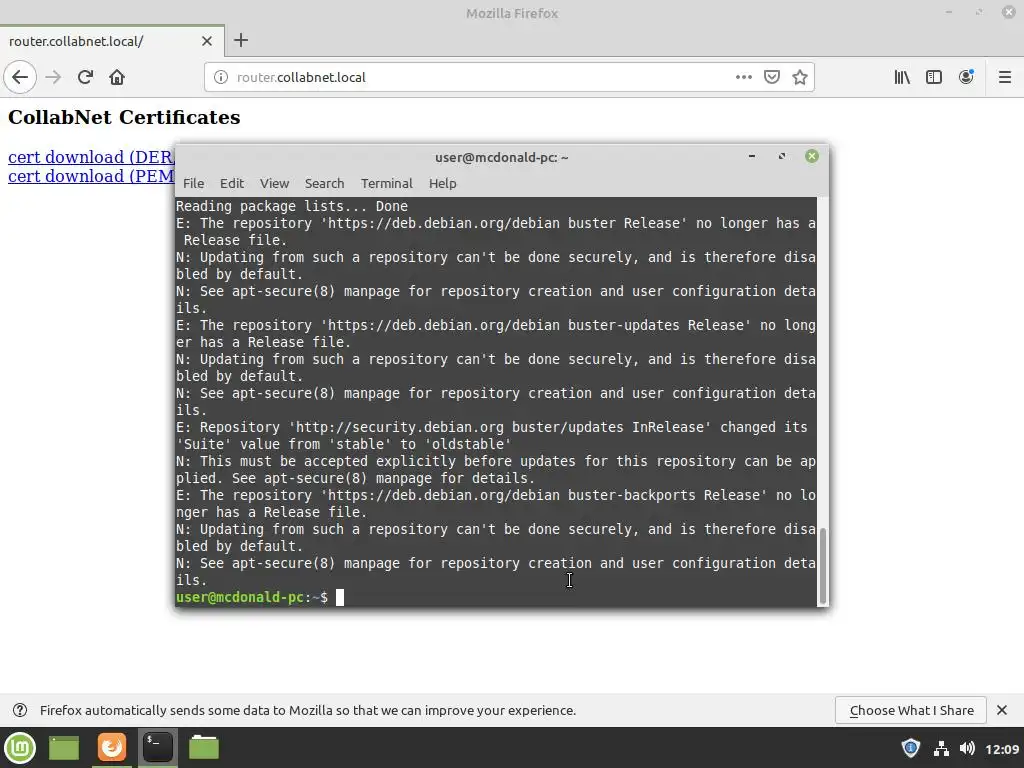
Task: Open Firefox Library icon
Action: [x=902, y=77]
